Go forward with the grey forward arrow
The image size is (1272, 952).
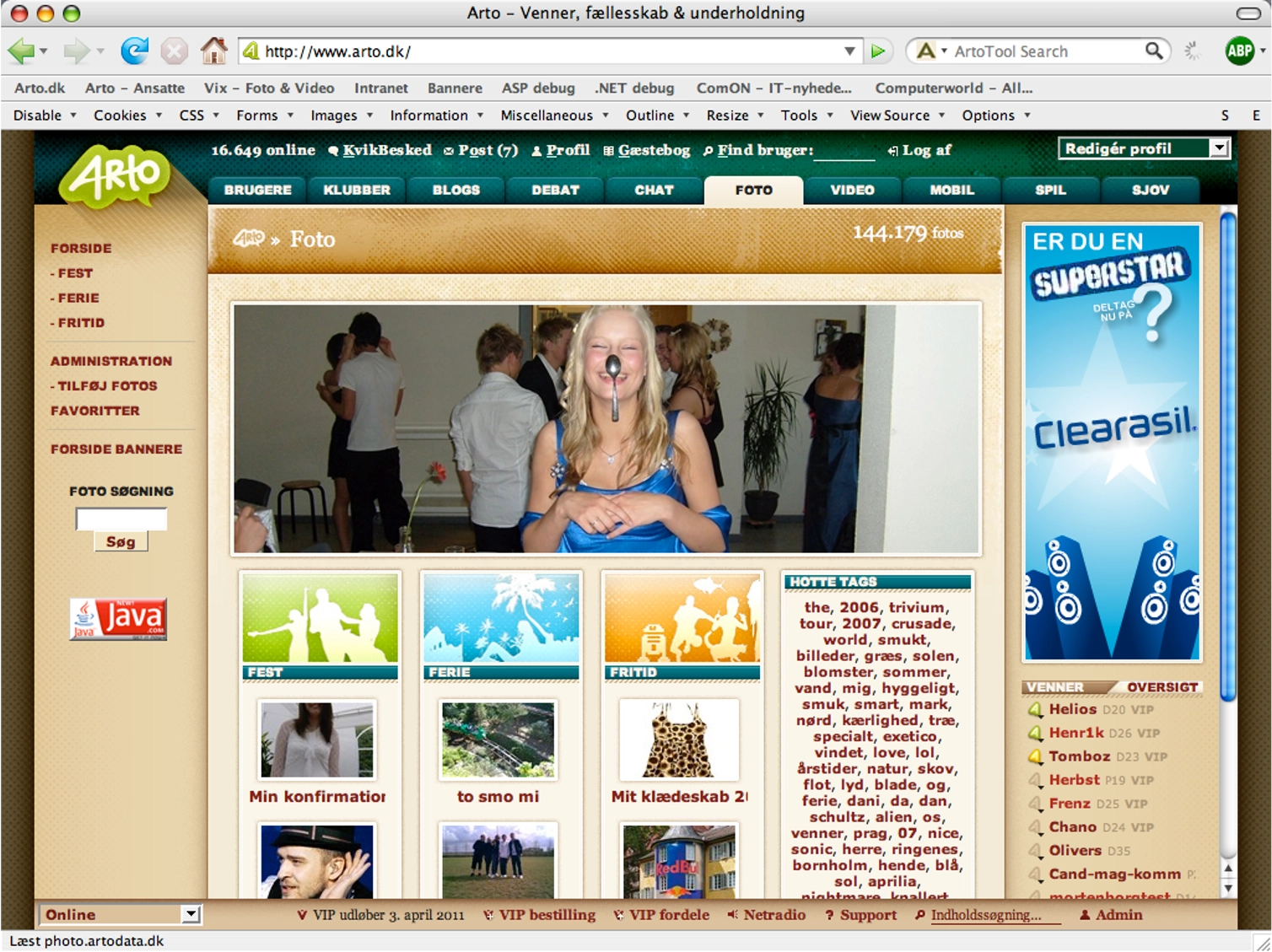pos(75,51)
